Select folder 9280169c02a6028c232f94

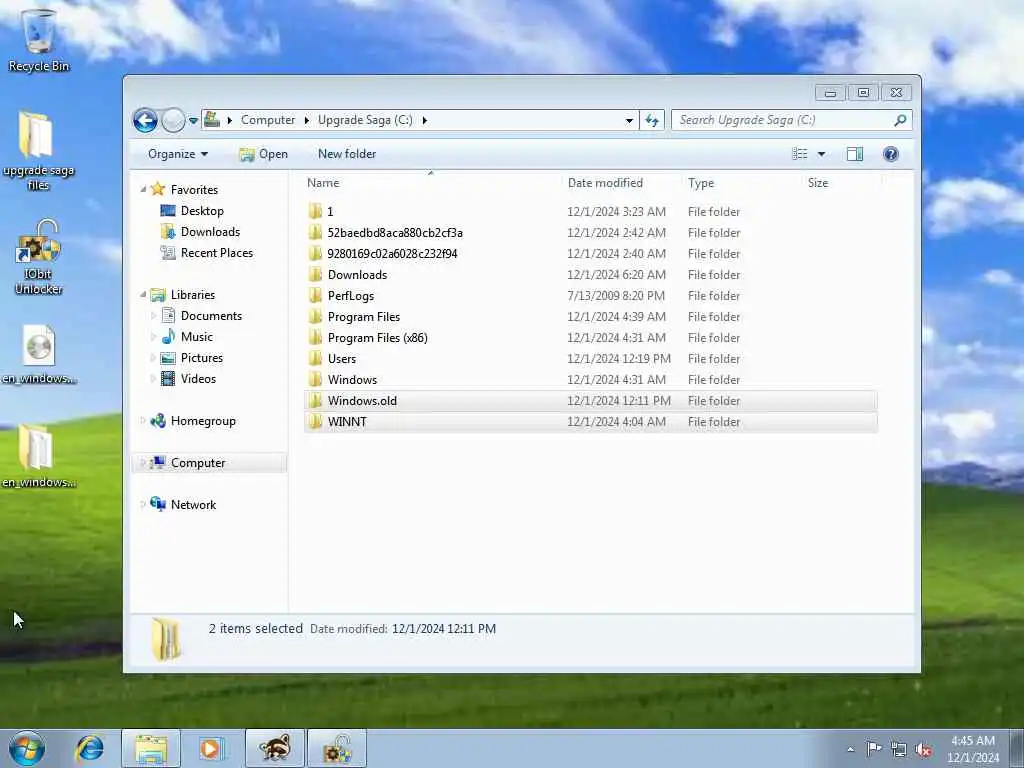(x=590, y=253)
